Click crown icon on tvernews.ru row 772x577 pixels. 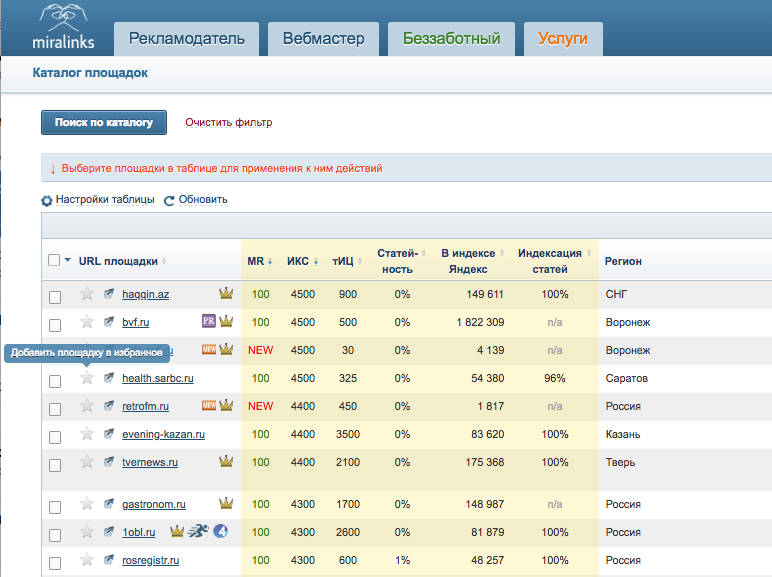click(226, 461)
